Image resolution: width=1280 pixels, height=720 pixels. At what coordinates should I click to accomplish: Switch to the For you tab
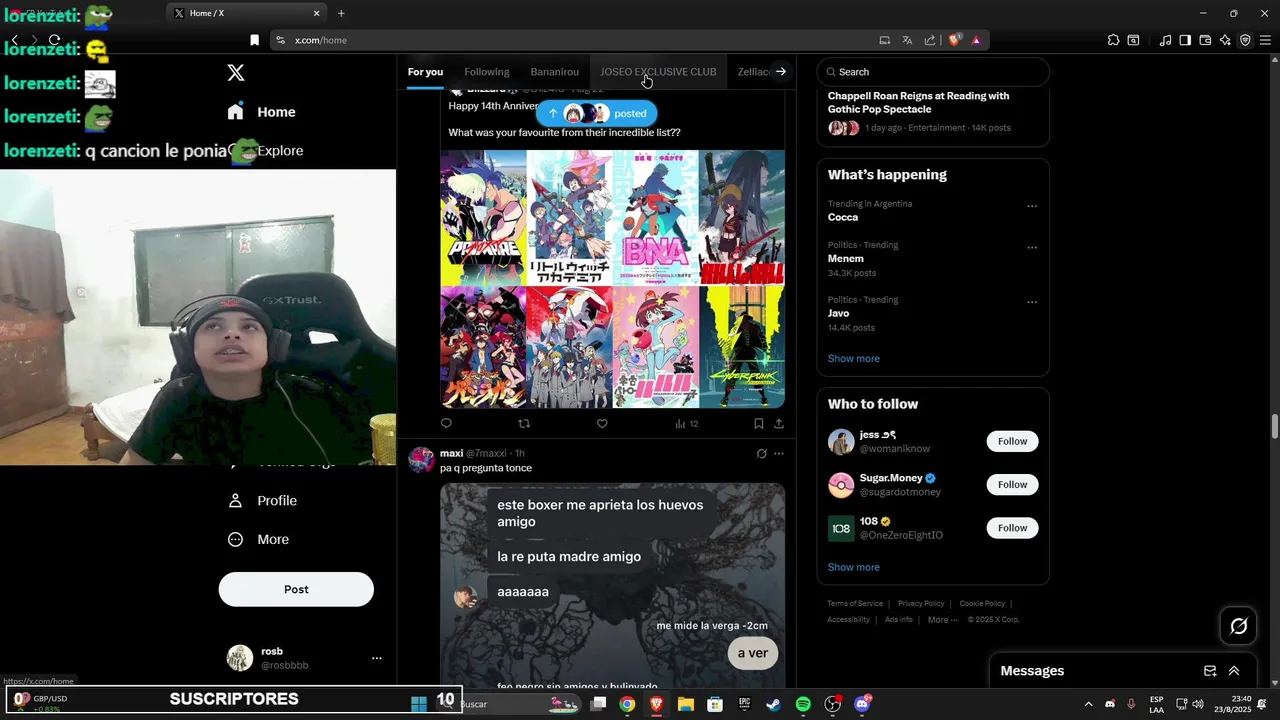425,72
